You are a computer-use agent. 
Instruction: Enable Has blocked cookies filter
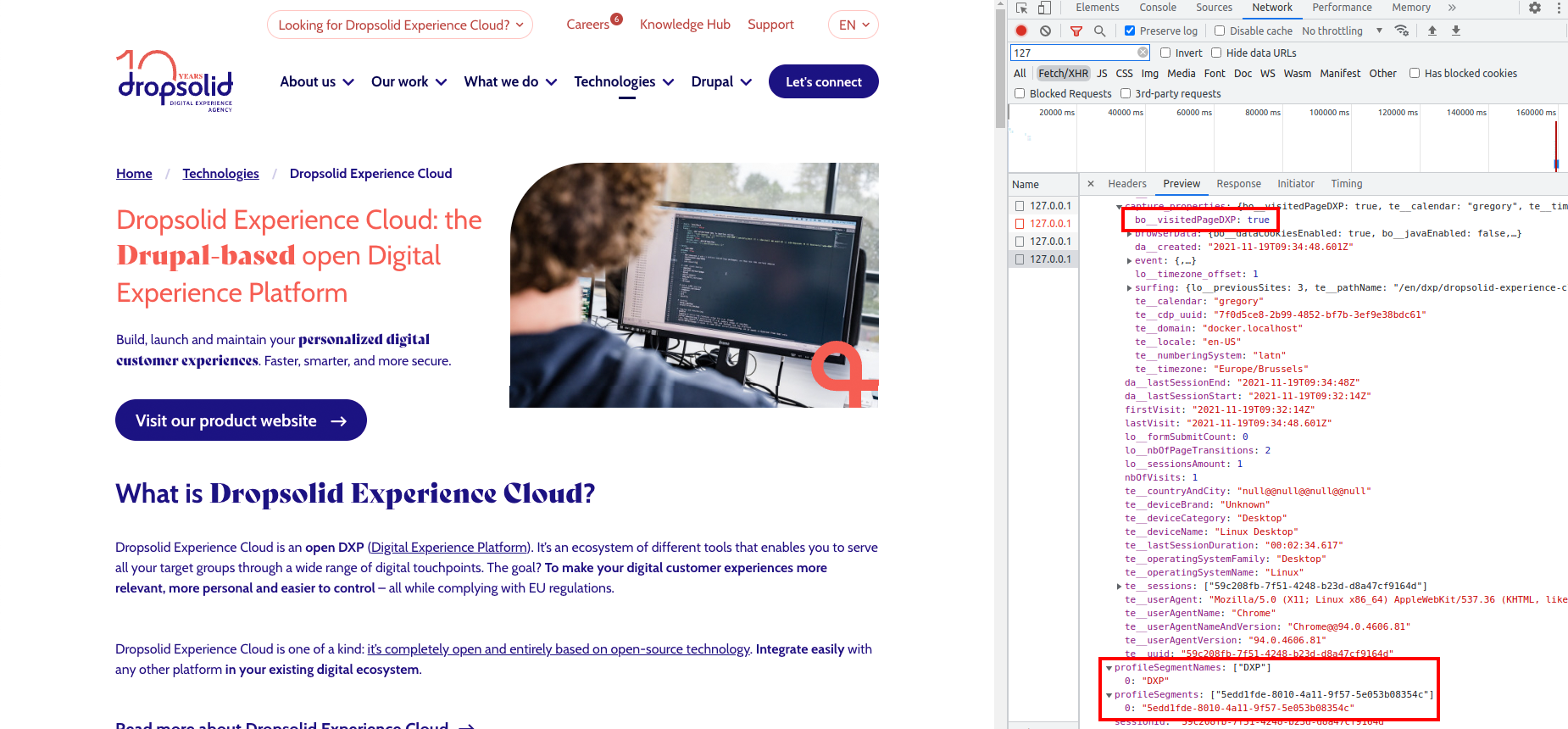click(1415, 73)
